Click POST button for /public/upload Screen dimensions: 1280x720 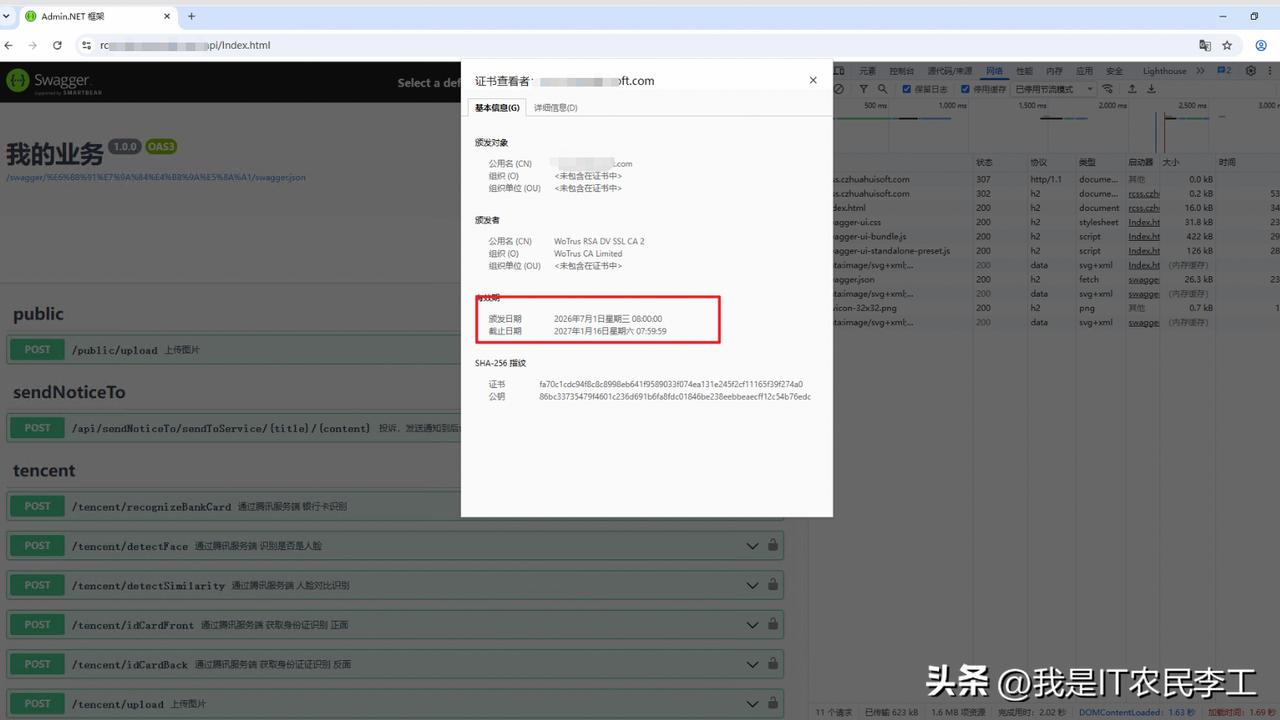(37, 350)
